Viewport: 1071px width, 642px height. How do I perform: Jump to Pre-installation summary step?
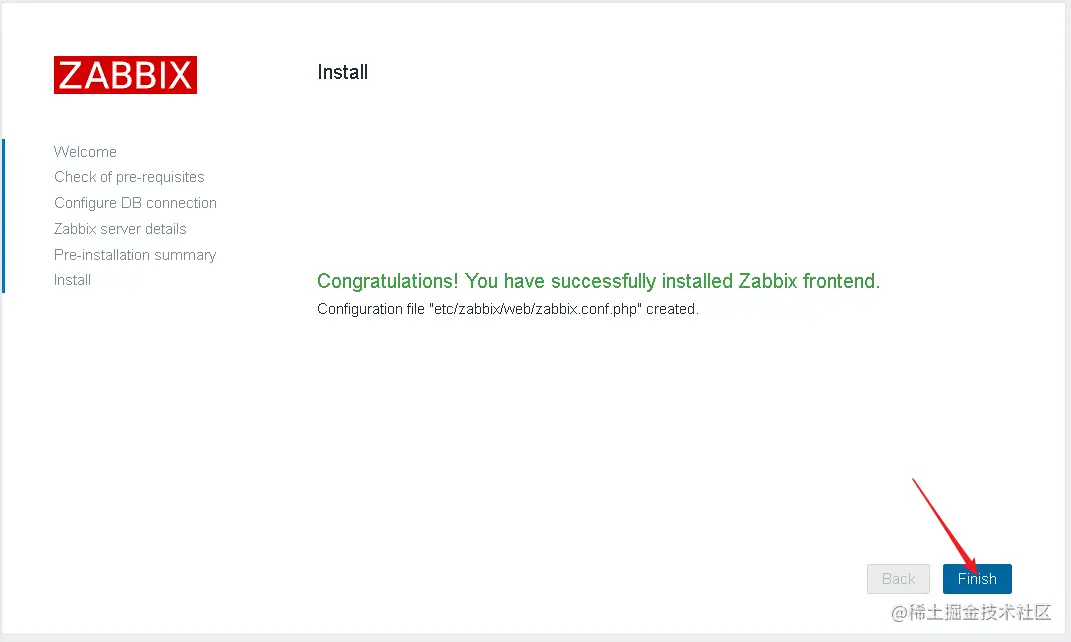tap(135, 255)
